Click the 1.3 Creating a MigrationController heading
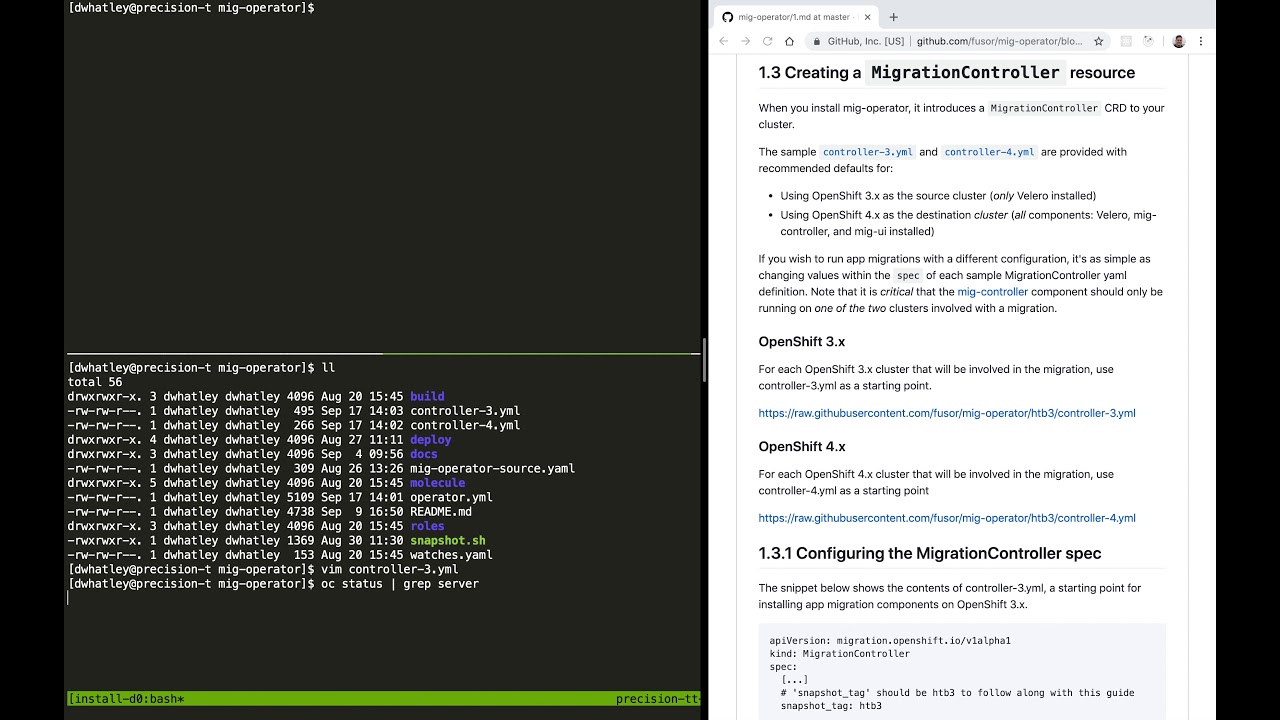 point(946,72)
